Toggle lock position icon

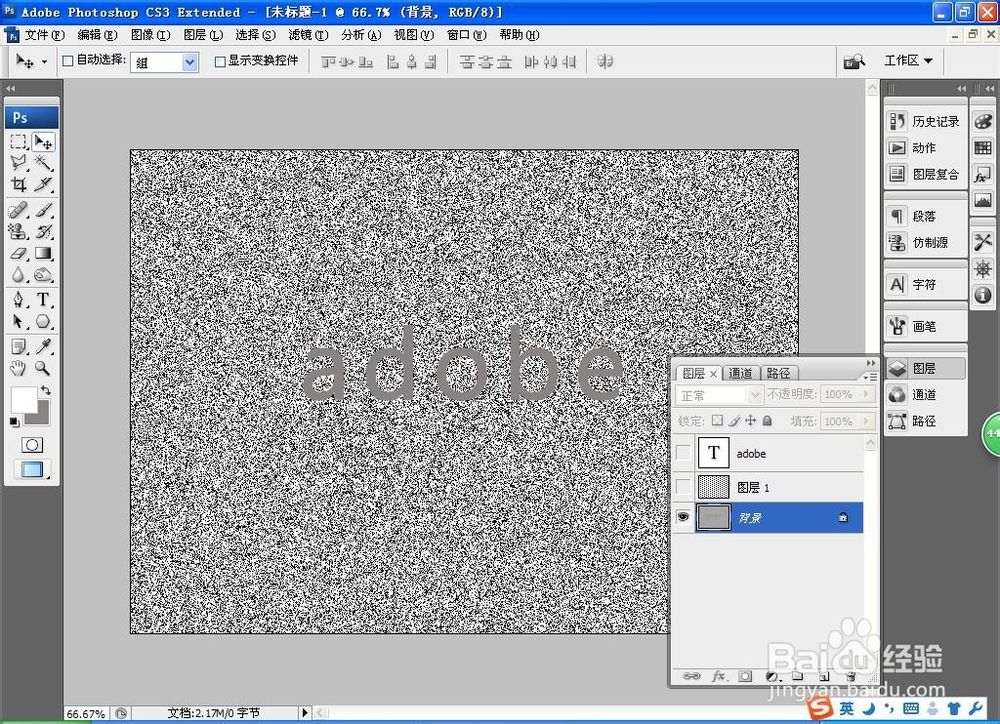tap(751, 420)
